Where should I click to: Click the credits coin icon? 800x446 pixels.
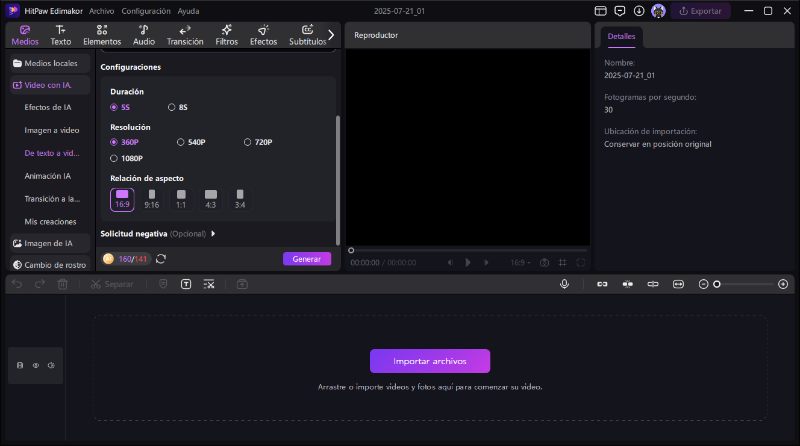coord(108,259)
